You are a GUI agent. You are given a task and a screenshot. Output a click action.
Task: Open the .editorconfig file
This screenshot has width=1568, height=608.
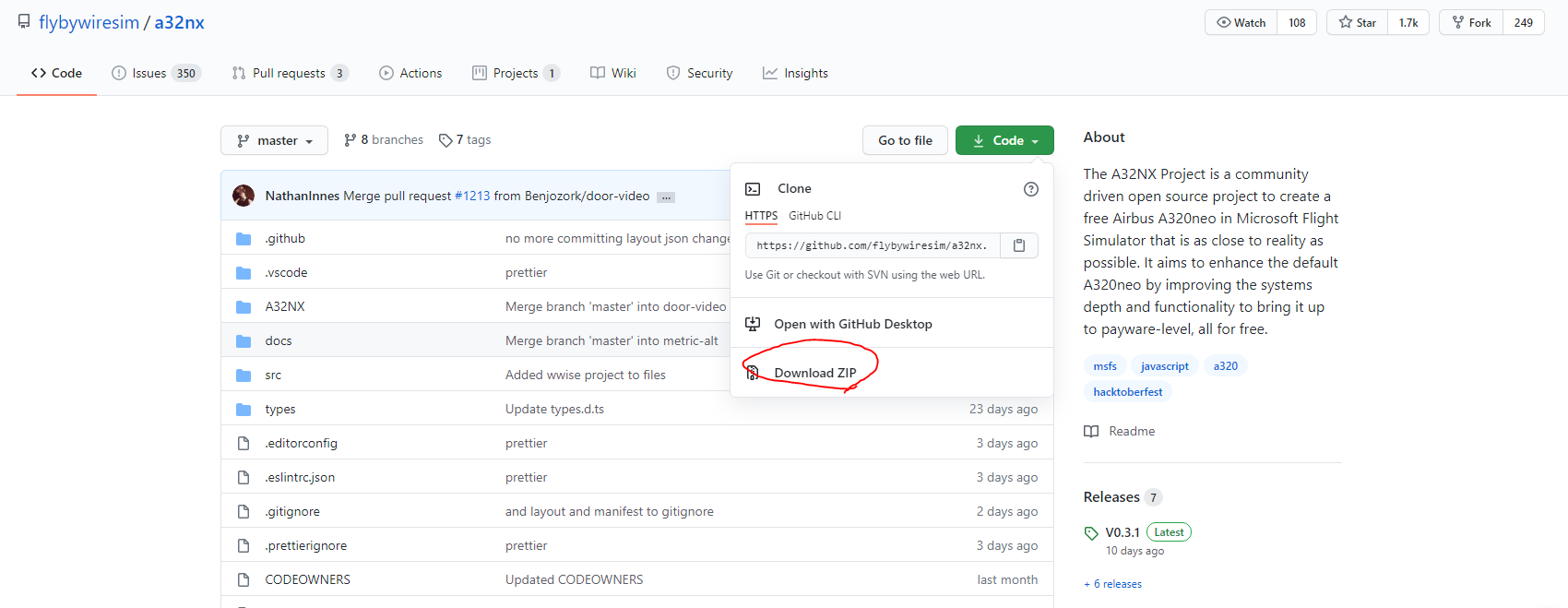point(302,443)
